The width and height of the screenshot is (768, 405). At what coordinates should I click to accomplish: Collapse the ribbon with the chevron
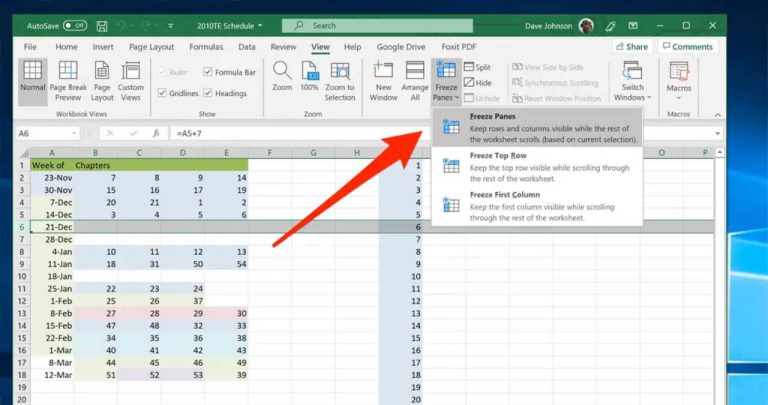point(718,115)
